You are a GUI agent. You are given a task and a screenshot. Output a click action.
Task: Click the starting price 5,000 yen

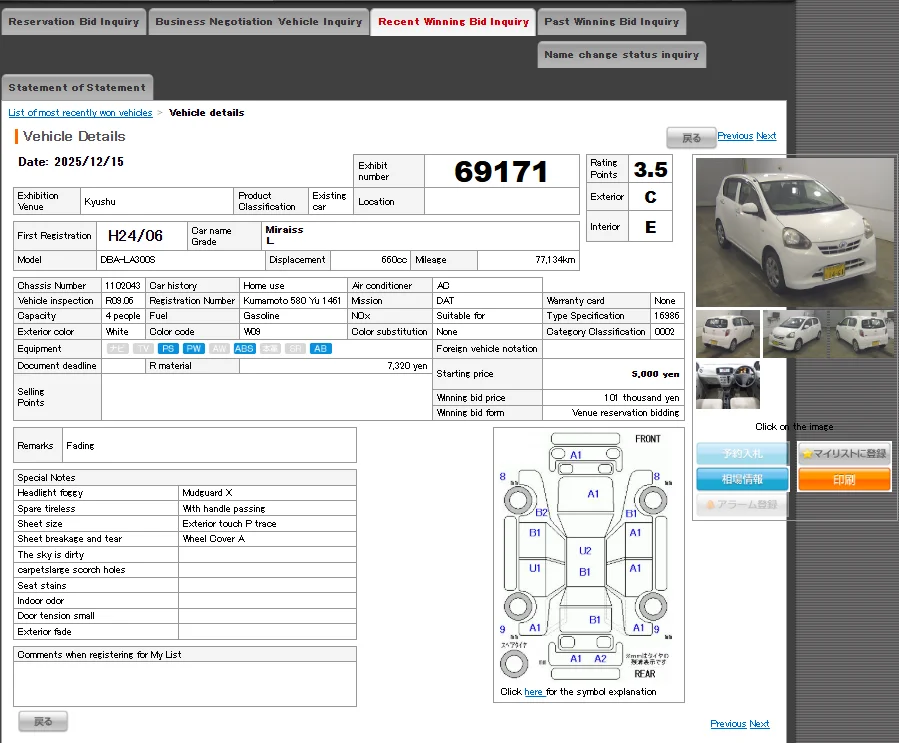click(x=655, y=374)
